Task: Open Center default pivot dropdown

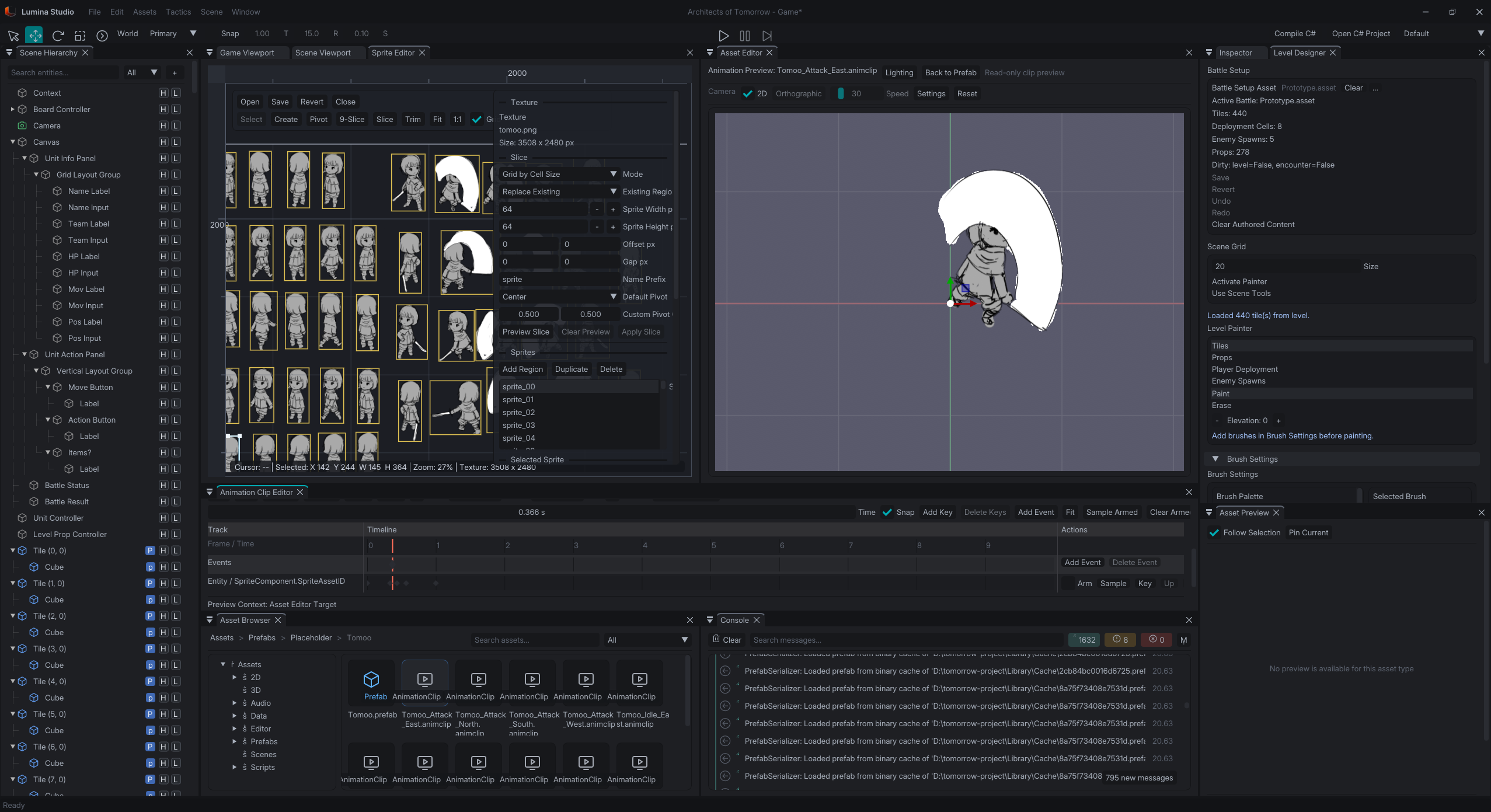Action: 559,297
